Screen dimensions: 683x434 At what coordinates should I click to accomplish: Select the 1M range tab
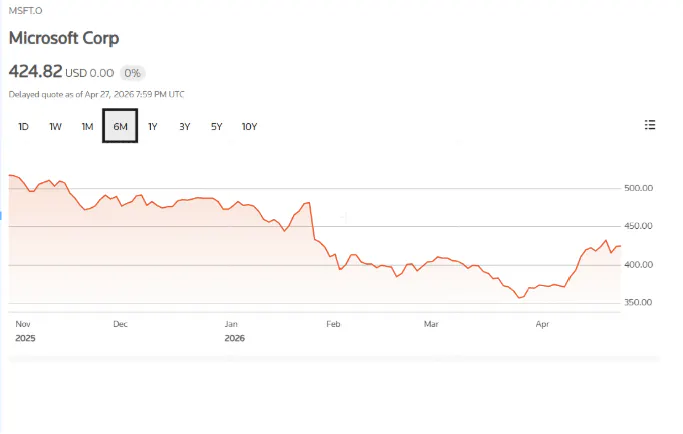(x=87, y=127)
